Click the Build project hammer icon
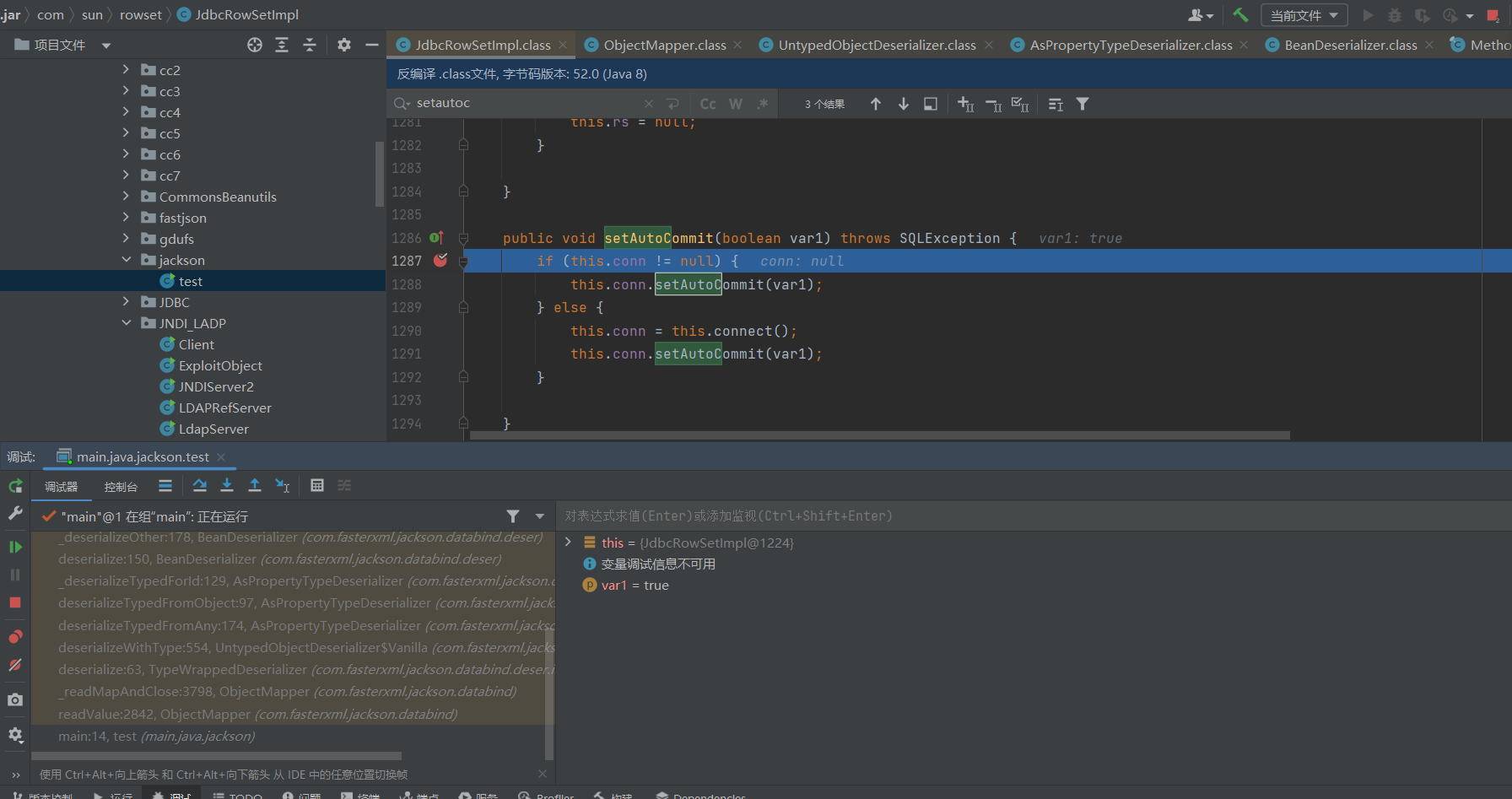Viewport: 1512px width, 799px height. click(x=1239, y=15)
